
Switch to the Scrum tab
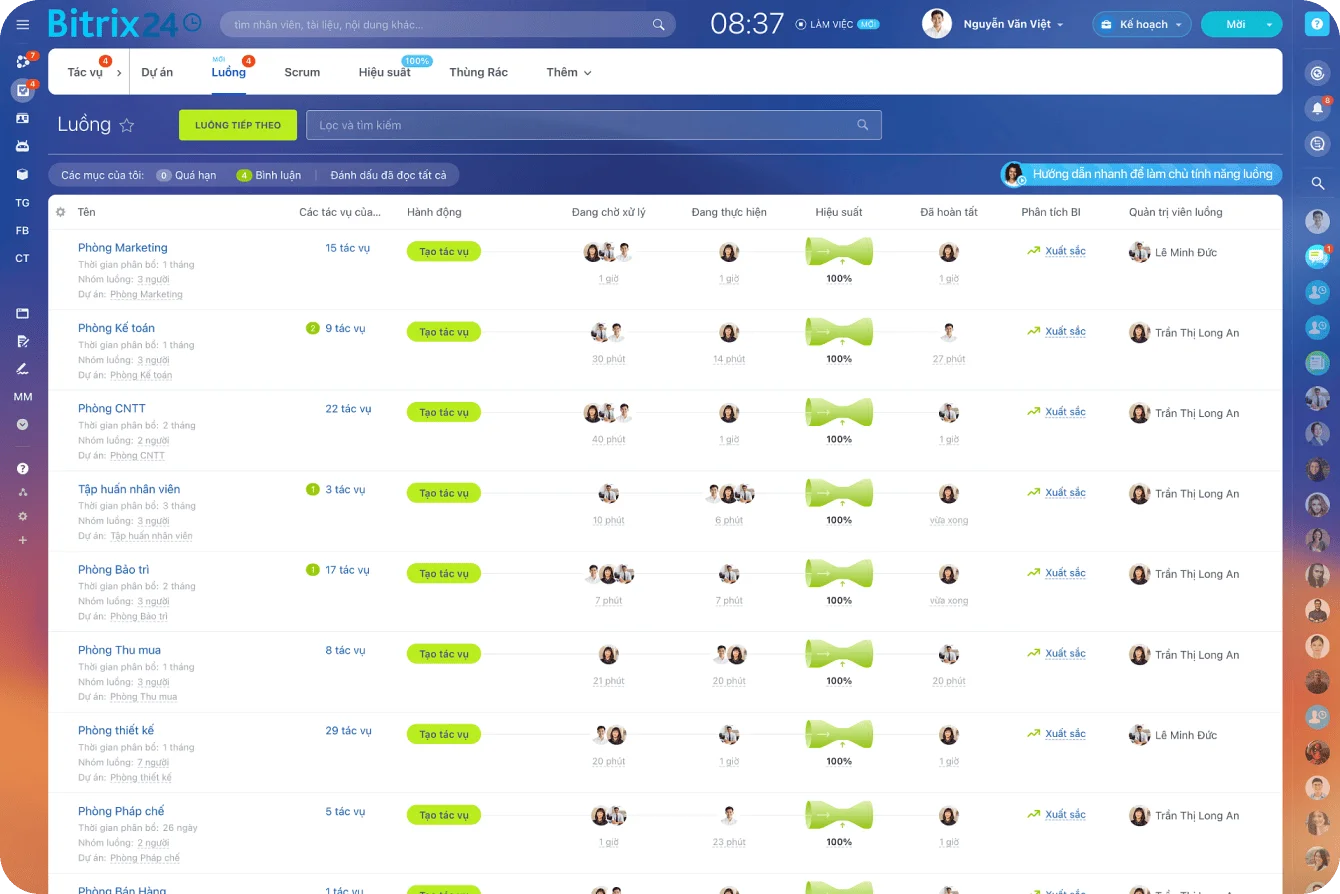point(302,72)
